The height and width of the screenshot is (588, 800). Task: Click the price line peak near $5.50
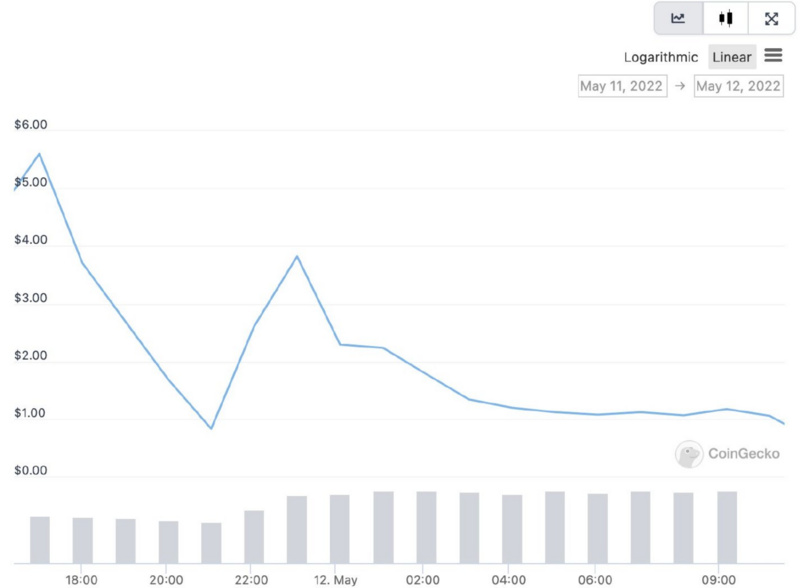[39, 154]
